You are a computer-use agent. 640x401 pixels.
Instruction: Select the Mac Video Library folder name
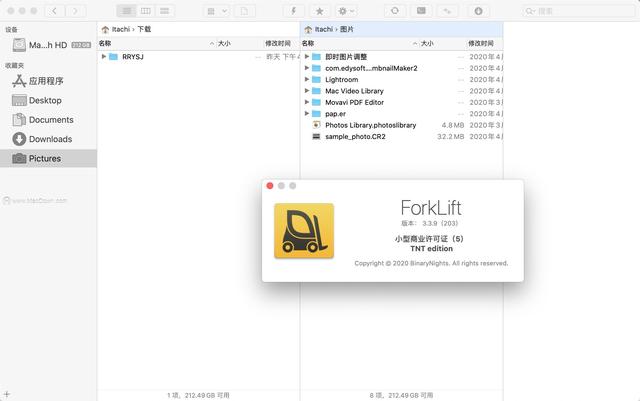coord(354,91)
